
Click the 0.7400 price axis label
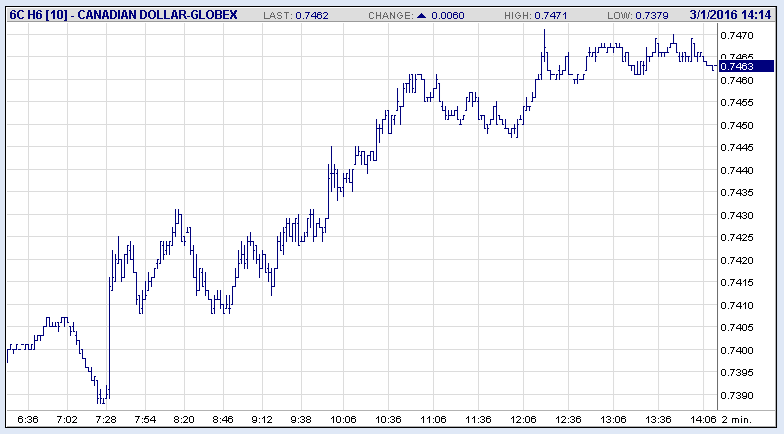point(737,350)
